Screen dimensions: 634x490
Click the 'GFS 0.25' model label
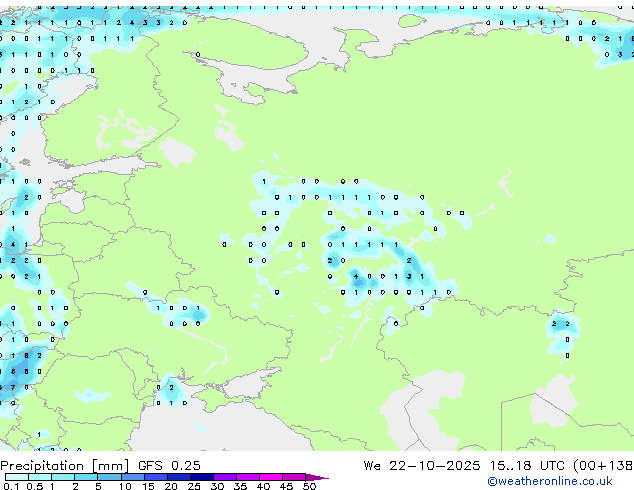pyautogui.click(x=169, y=466)
